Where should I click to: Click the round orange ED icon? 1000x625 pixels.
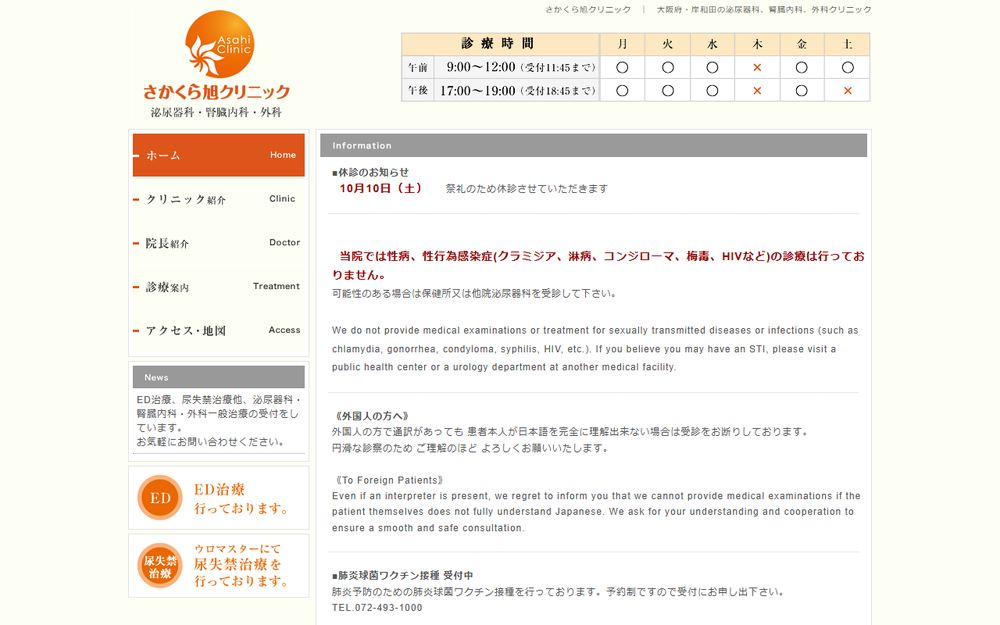tap(160, 497)
